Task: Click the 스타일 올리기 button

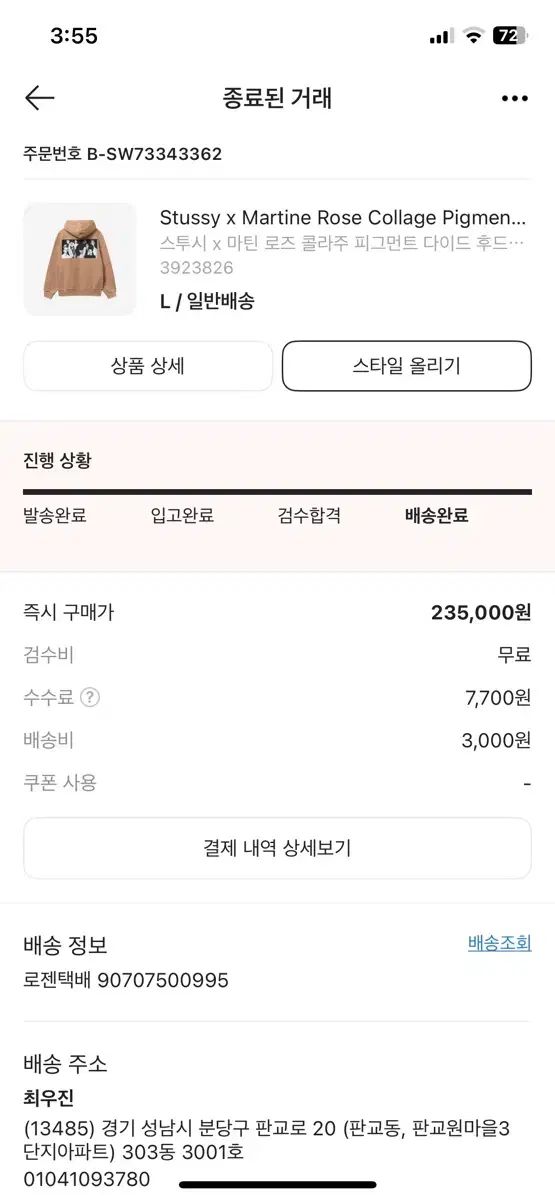Action: 406,366
